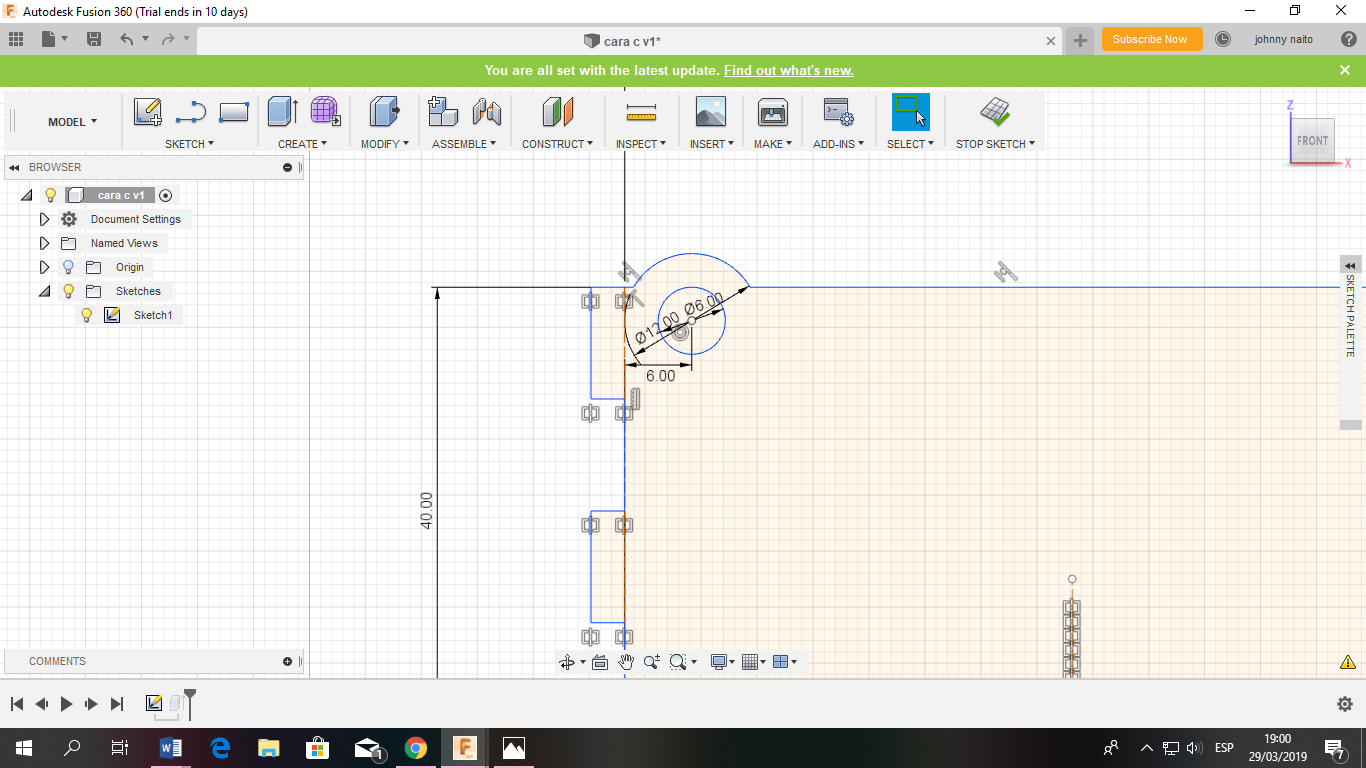Image resolution: width=1366 pixels, height=768 pixels.
Task: Click the johnny naito account name
Action: [x=1284, y=39]
